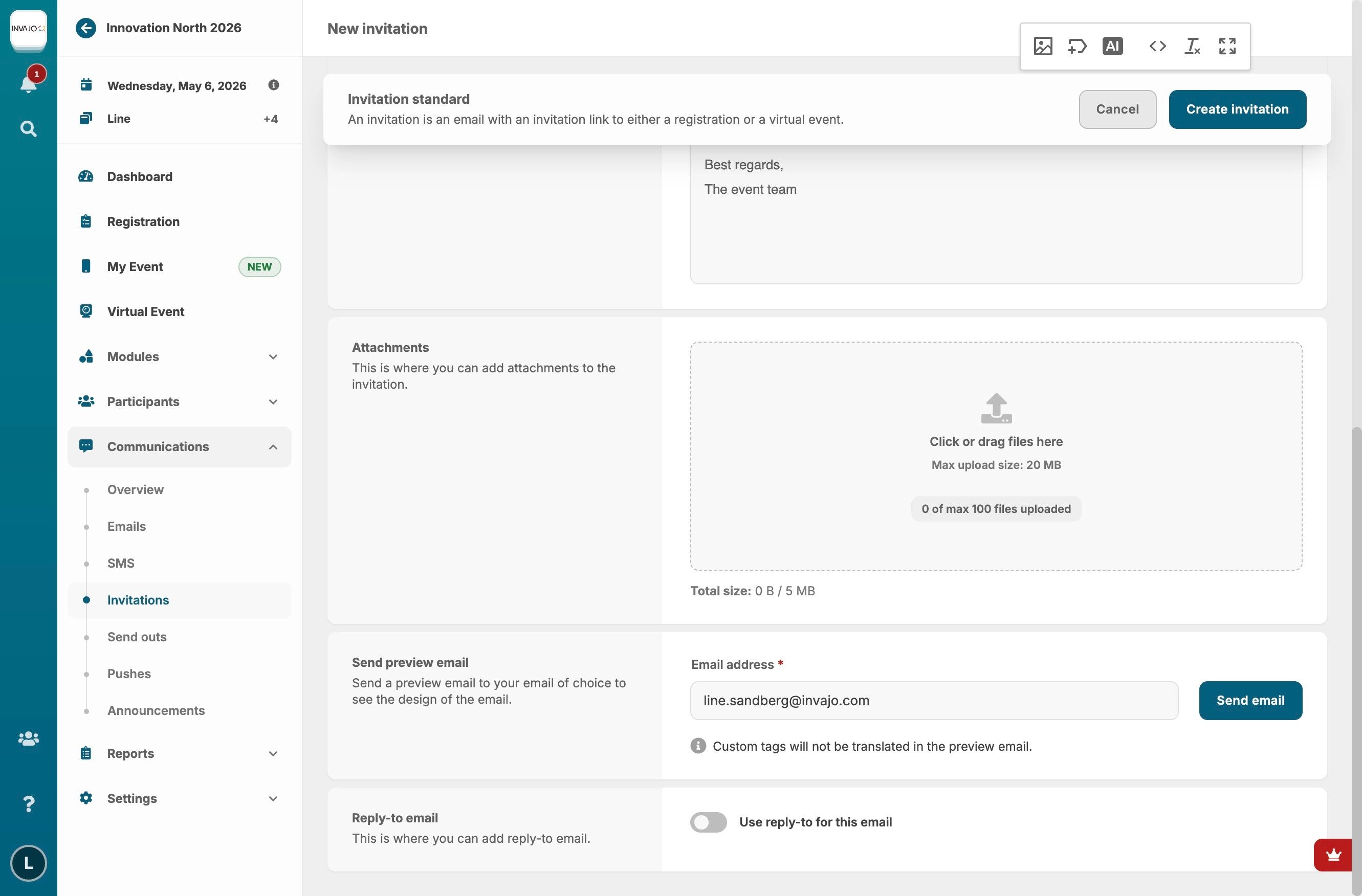Click the red crown icon

(x=1333, y=855)
